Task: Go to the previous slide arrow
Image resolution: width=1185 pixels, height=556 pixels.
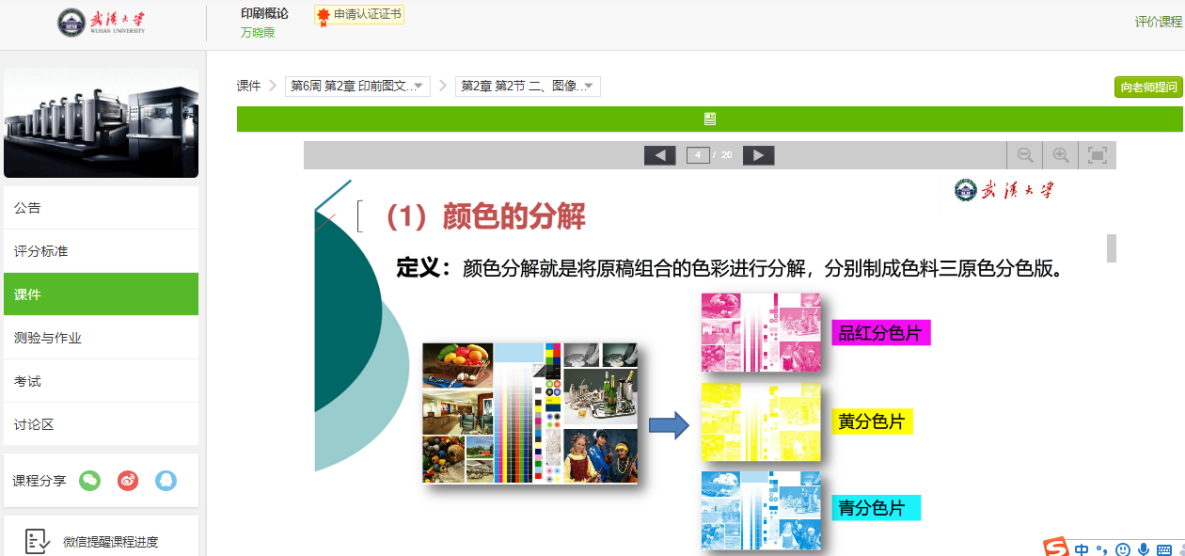Action: coord(660,155)
